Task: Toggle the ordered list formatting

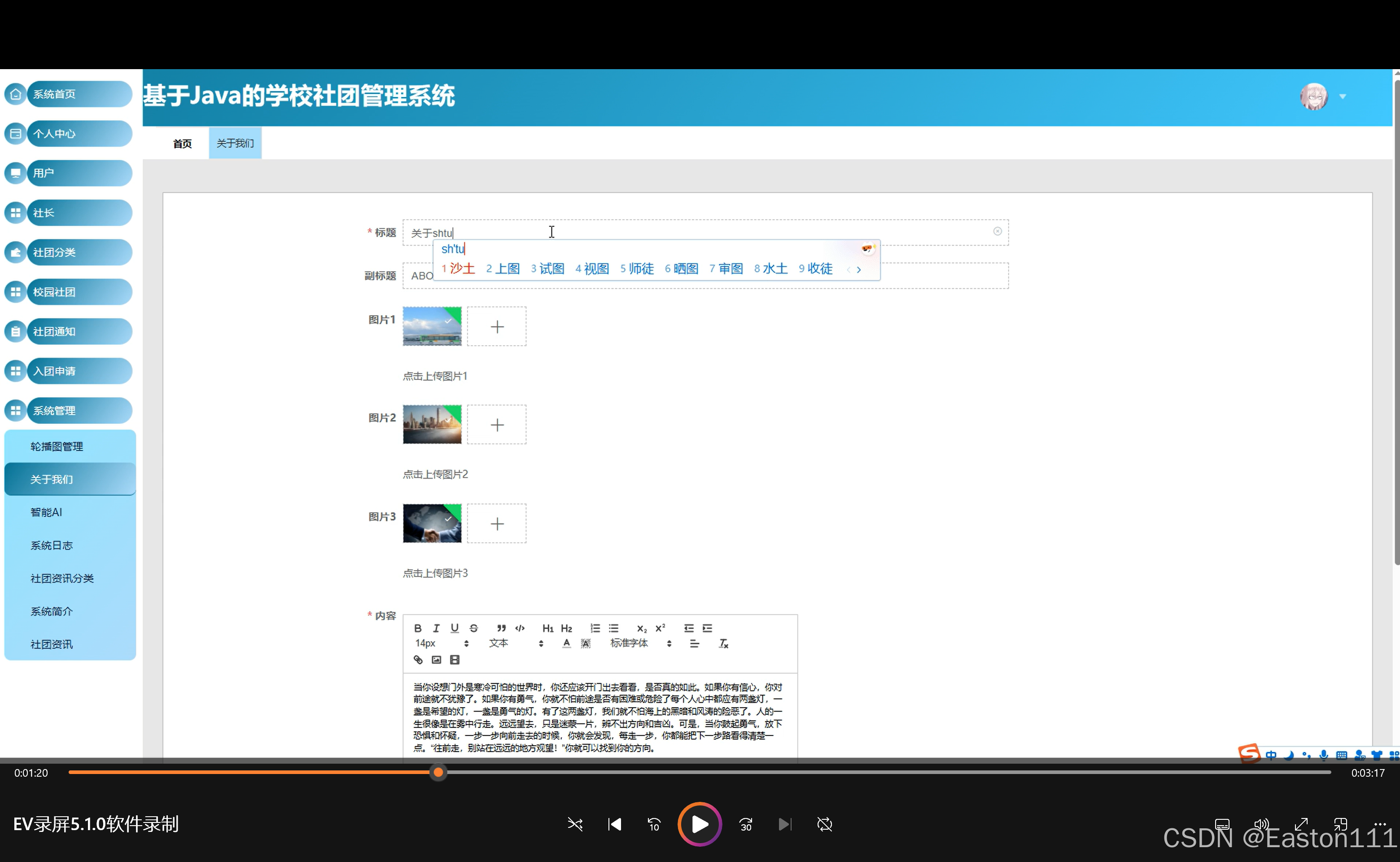Action: (595, 628)
